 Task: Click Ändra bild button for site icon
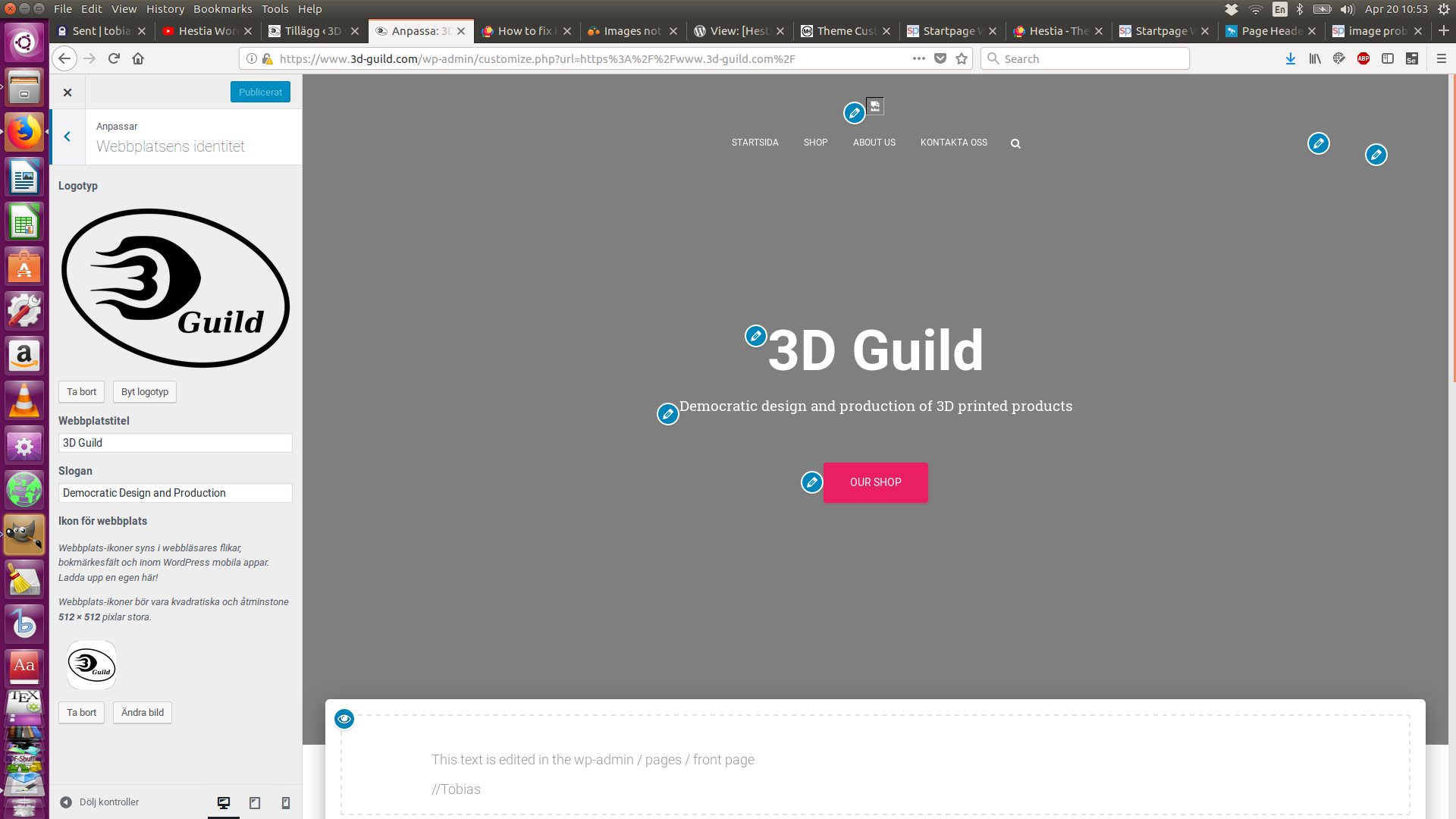point(143,713)
